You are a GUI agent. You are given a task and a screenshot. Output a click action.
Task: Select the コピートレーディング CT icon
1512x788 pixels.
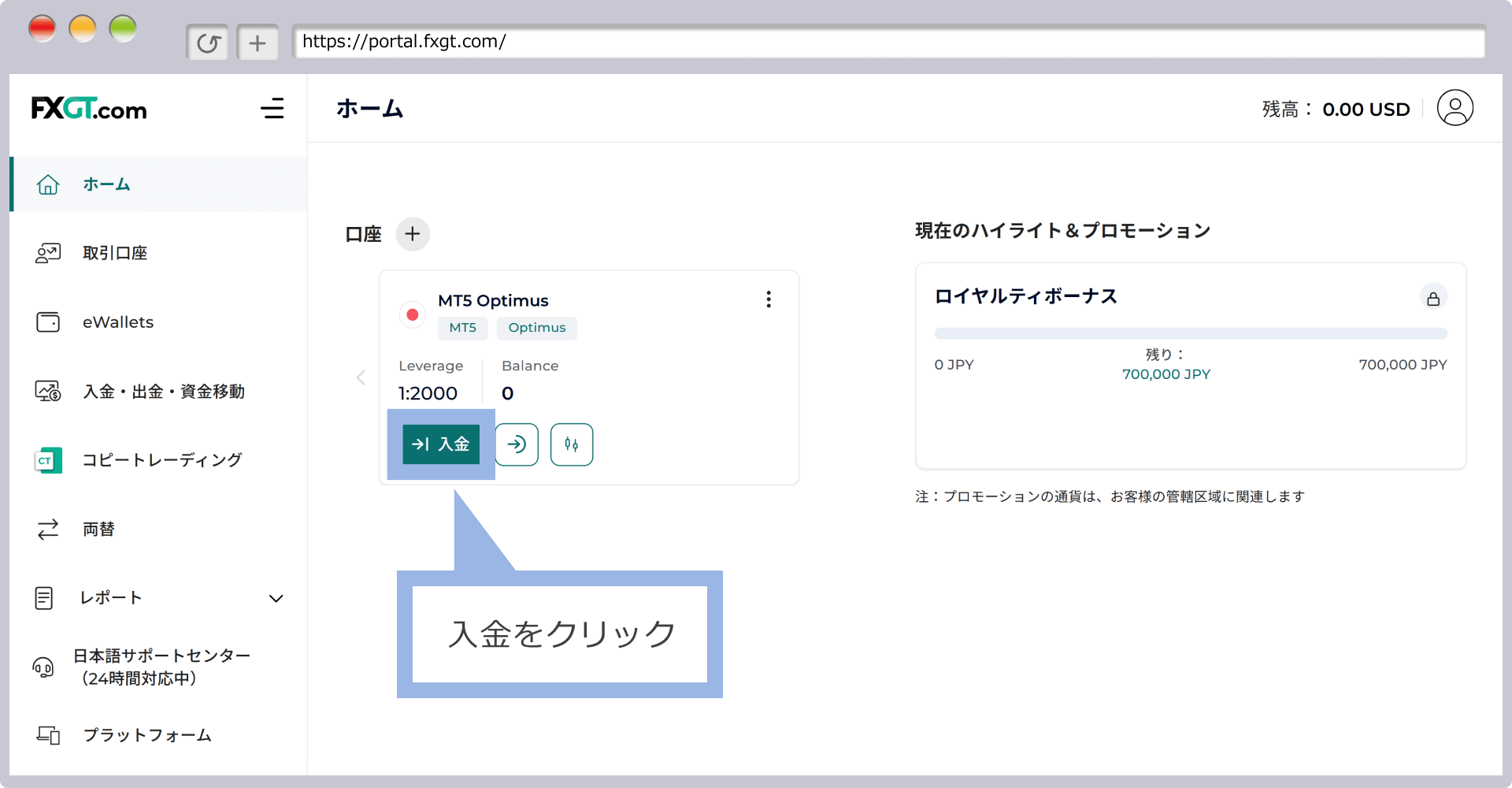[48, 460]
